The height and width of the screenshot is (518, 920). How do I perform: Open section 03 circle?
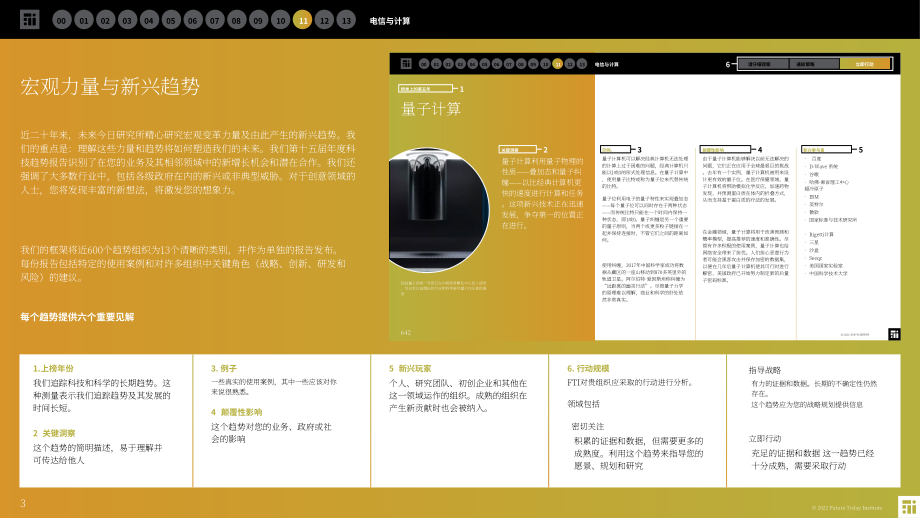(127, 21)
